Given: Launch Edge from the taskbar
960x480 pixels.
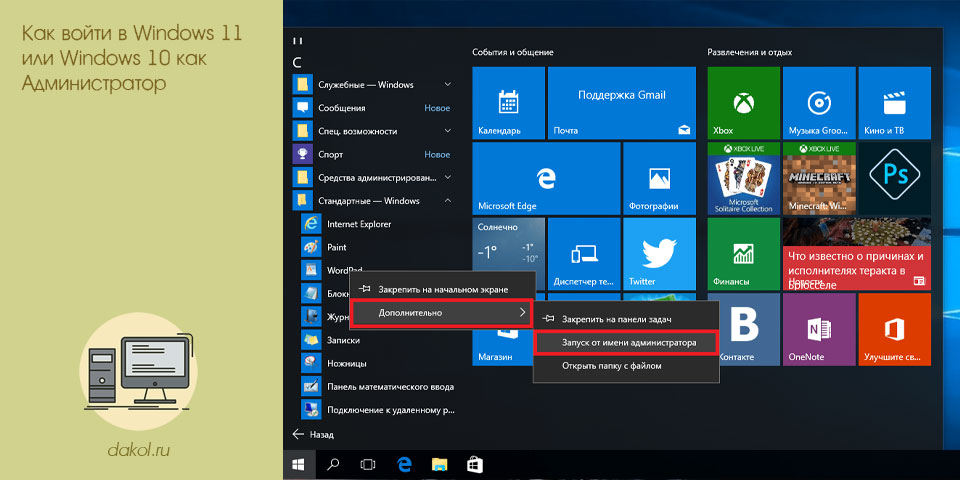Looking at the screenshot, I should (x=404, y=465).
